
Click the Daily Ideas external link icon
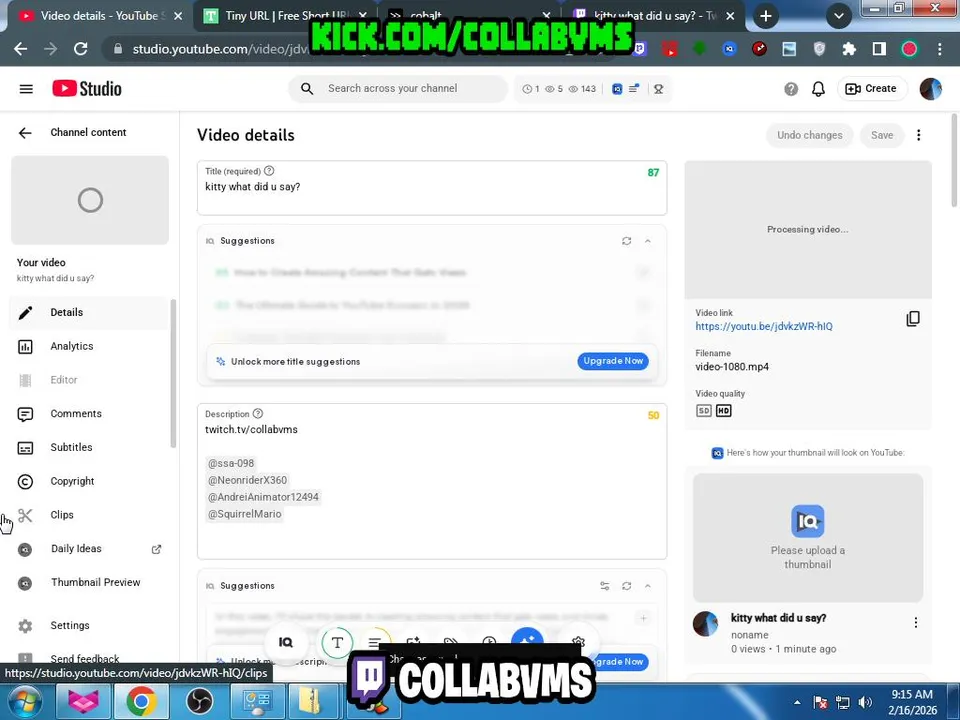(156, 549)
